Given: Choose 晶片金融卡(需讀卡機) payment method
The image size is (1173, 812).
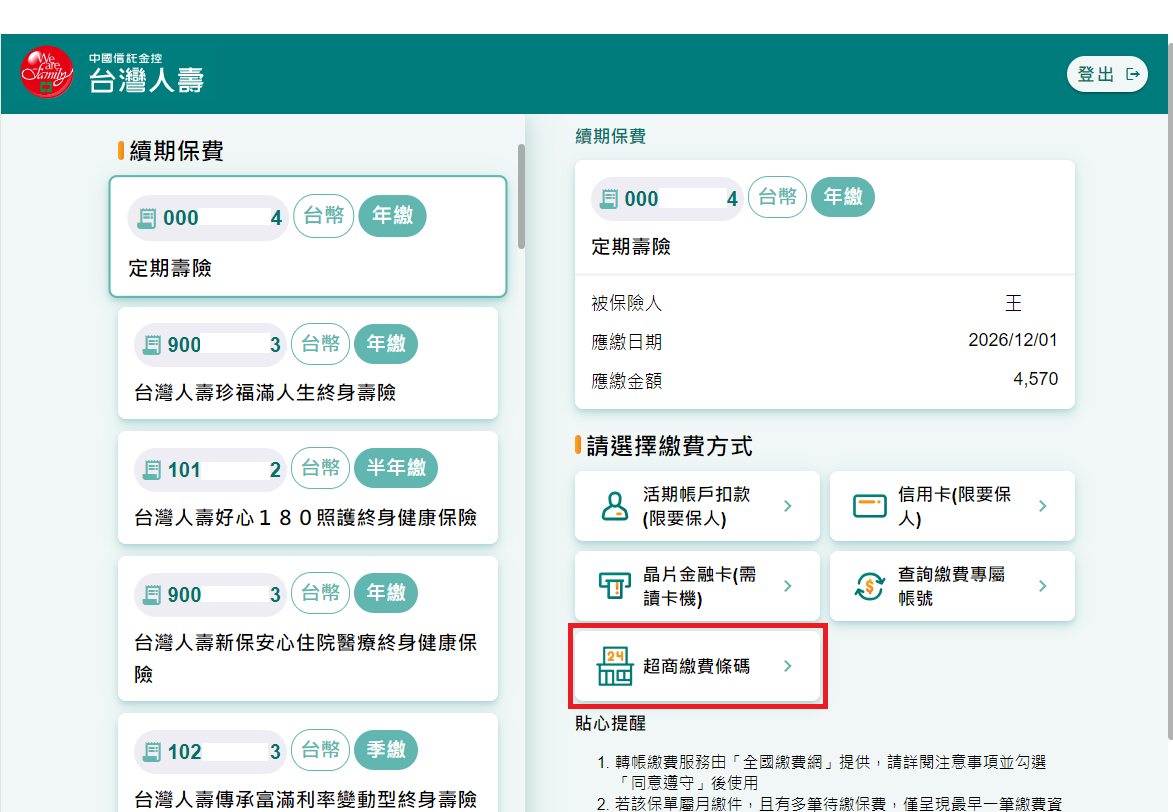Looking at the screenshot, I should tap(697, 586).
